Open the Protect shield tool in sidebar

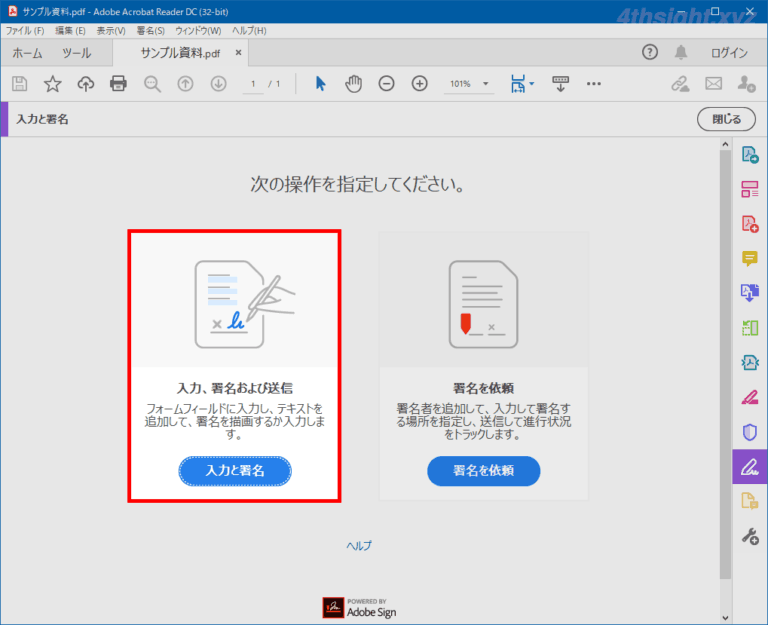pos(749,432)
